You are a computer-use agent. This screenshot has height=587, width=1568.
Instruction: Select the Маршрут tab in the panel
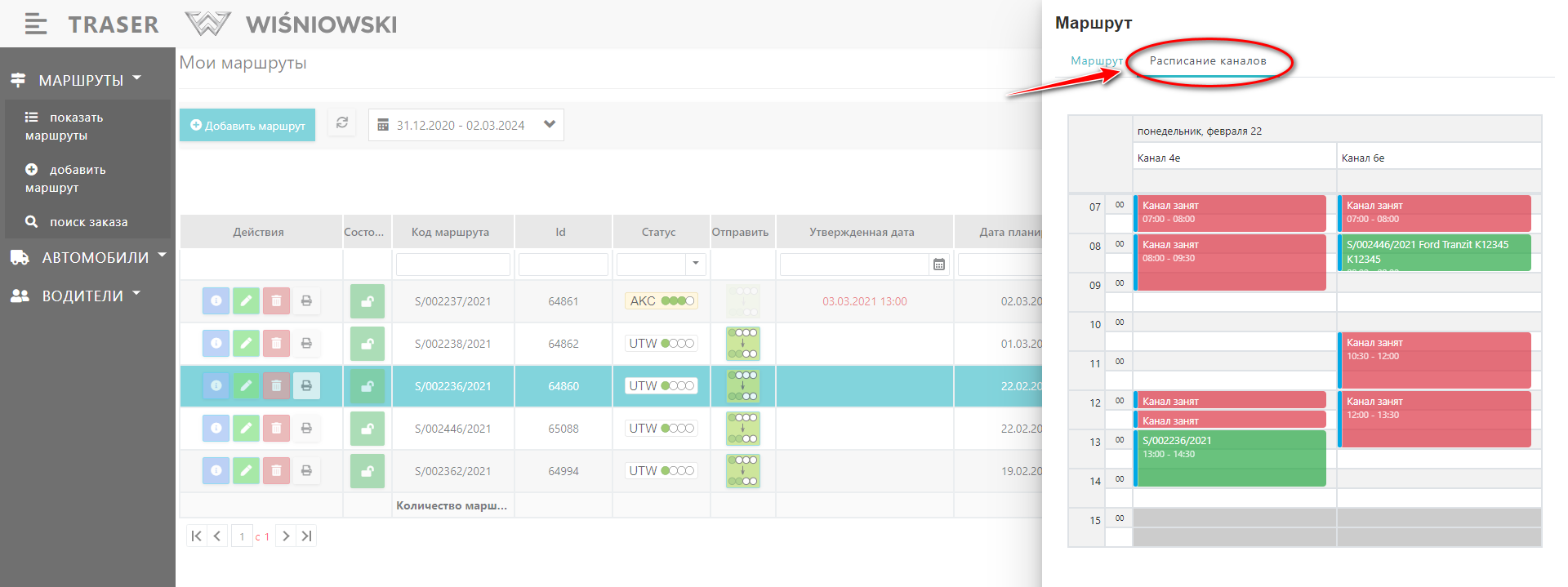[x=1096, y=61]
